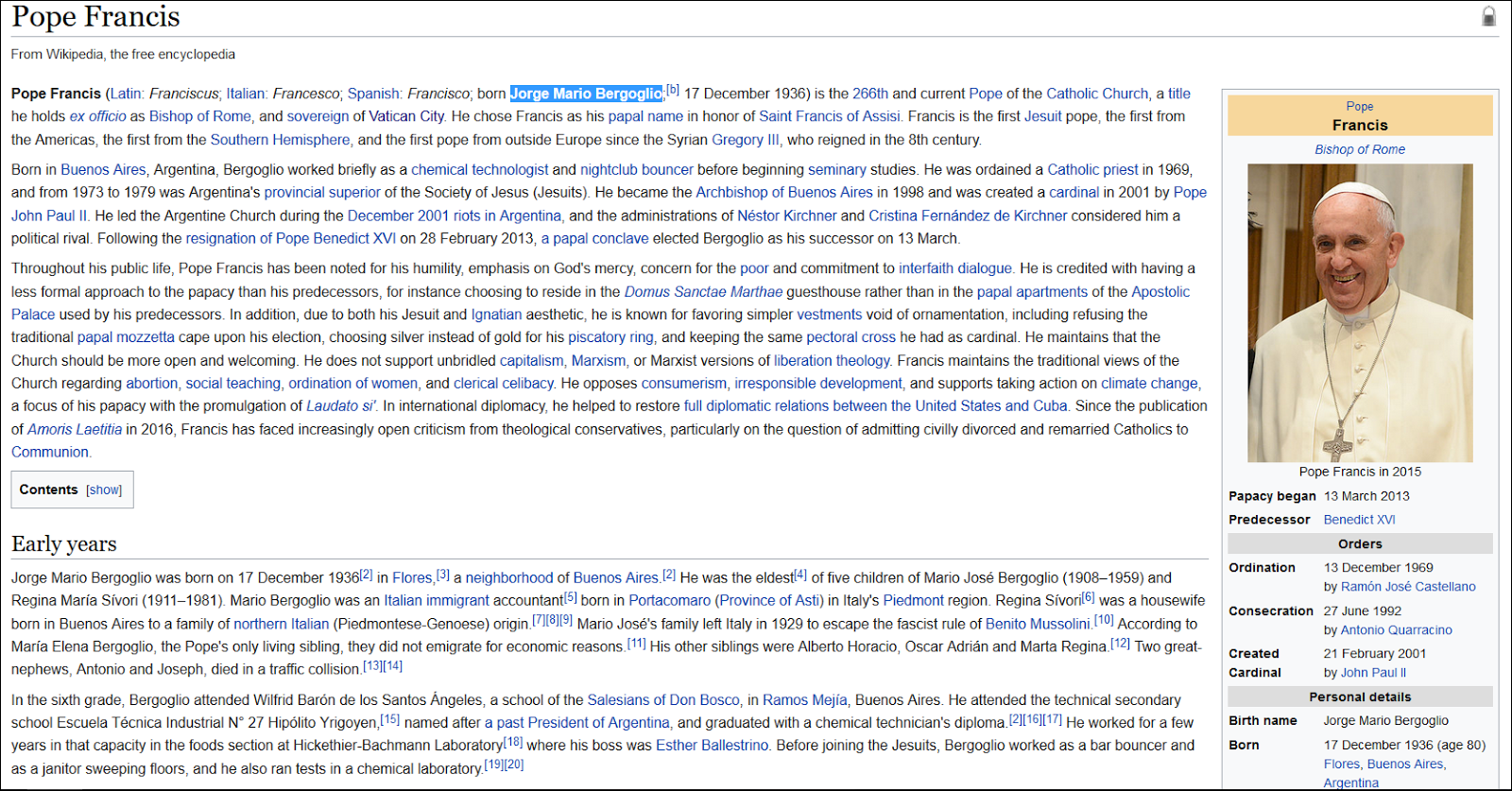Screen dimensions: 1512x791
Task: Open the provincial superior link
Action: (322, 193)
